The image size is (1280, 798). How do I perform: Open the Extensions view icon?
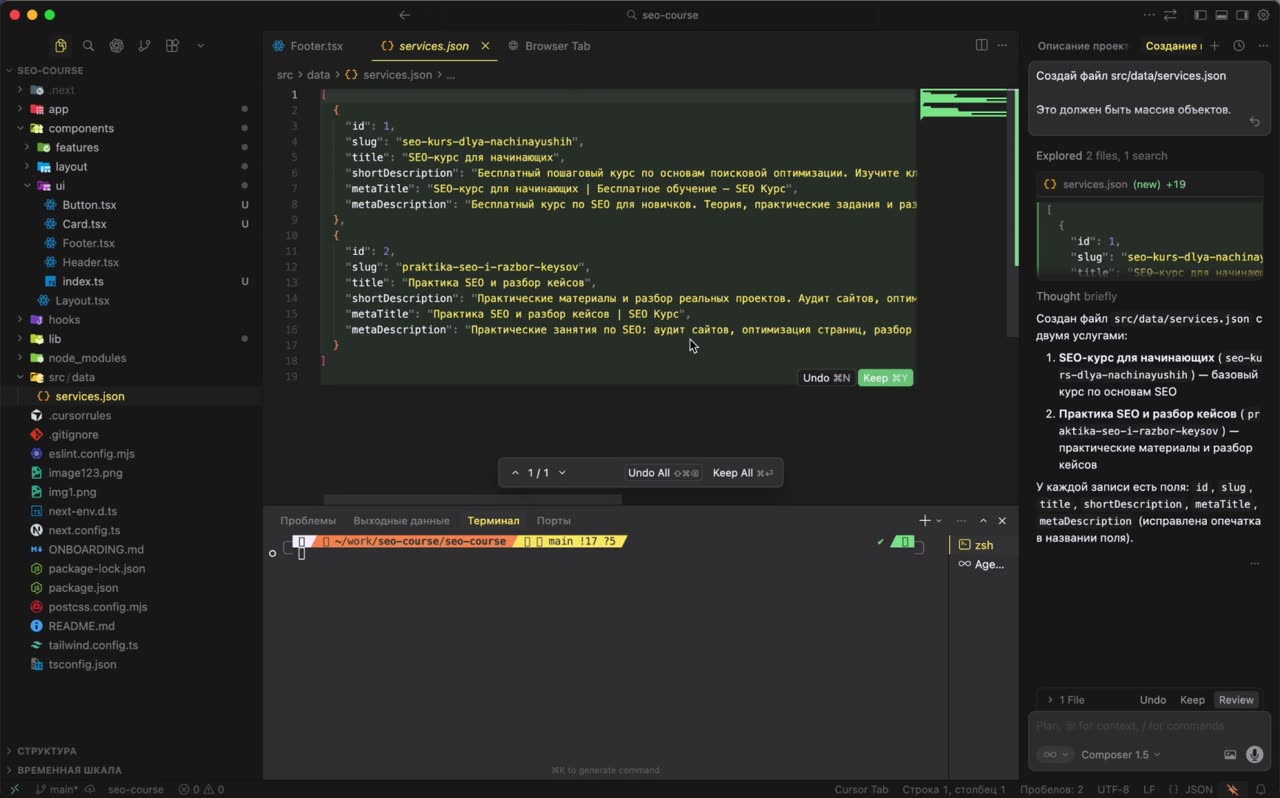coord(172,46)
